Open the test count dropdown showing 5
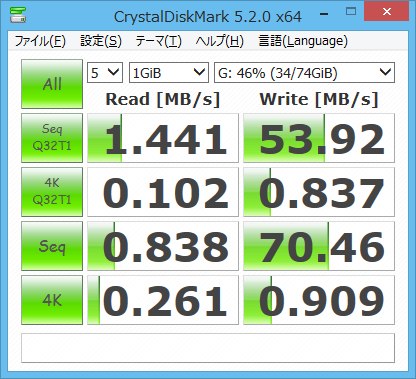 point(105,72)
